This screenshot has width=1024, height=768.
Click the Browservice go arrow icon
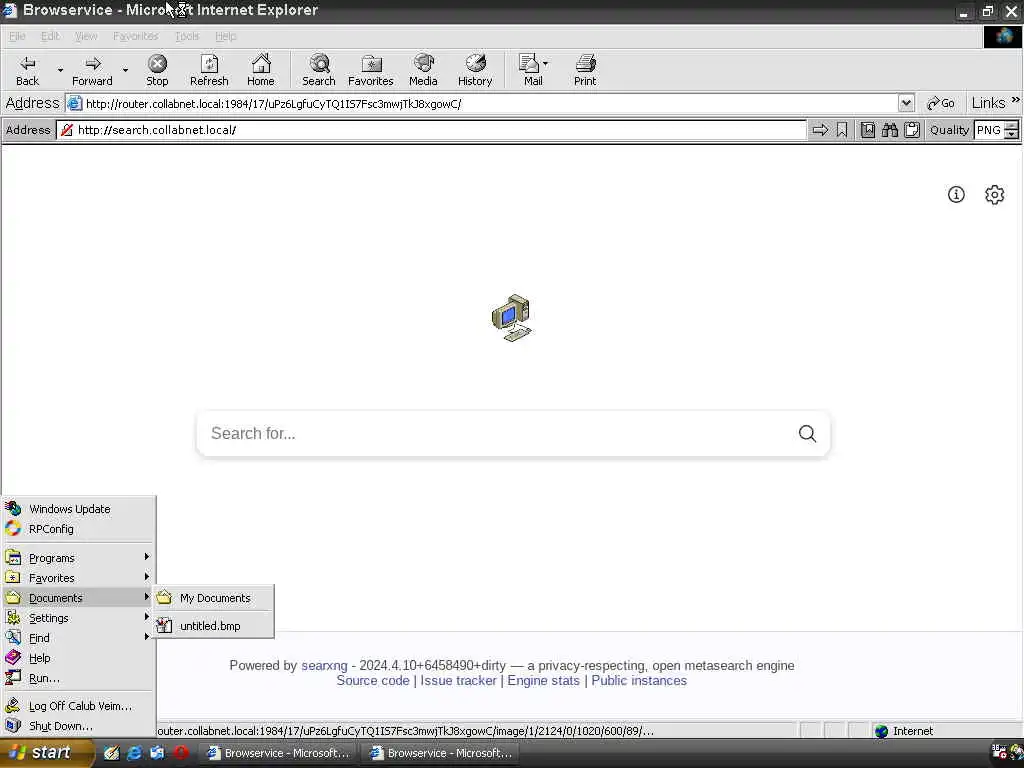coord(820,130)
